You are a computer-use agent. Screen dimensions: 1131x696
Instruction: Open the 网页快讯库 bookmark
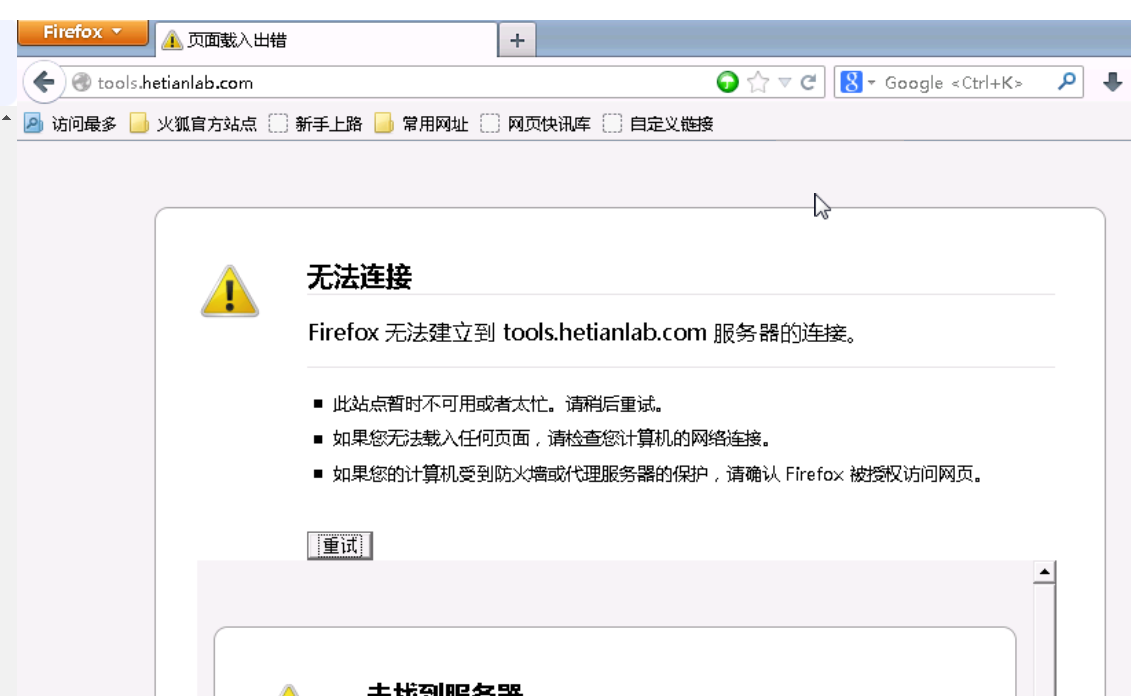[535, 124]
